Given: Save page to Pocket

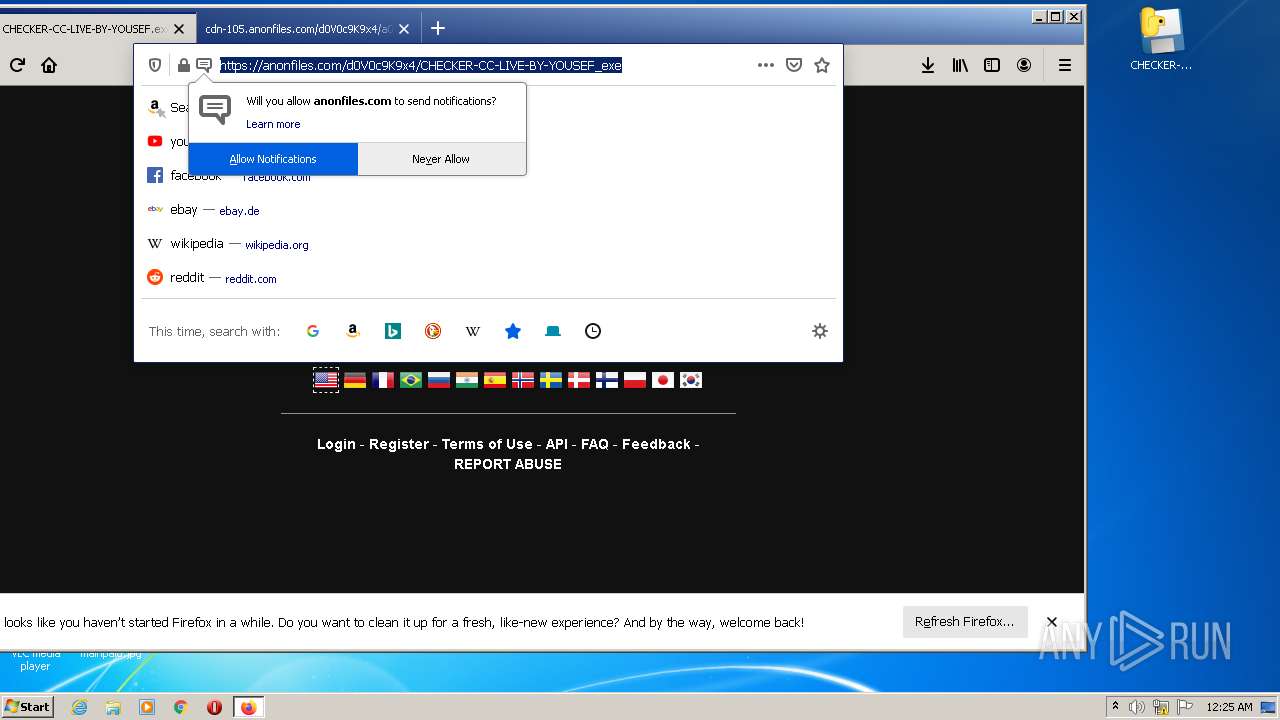Looking at the screenshot, I should click(x=794, y=65).
